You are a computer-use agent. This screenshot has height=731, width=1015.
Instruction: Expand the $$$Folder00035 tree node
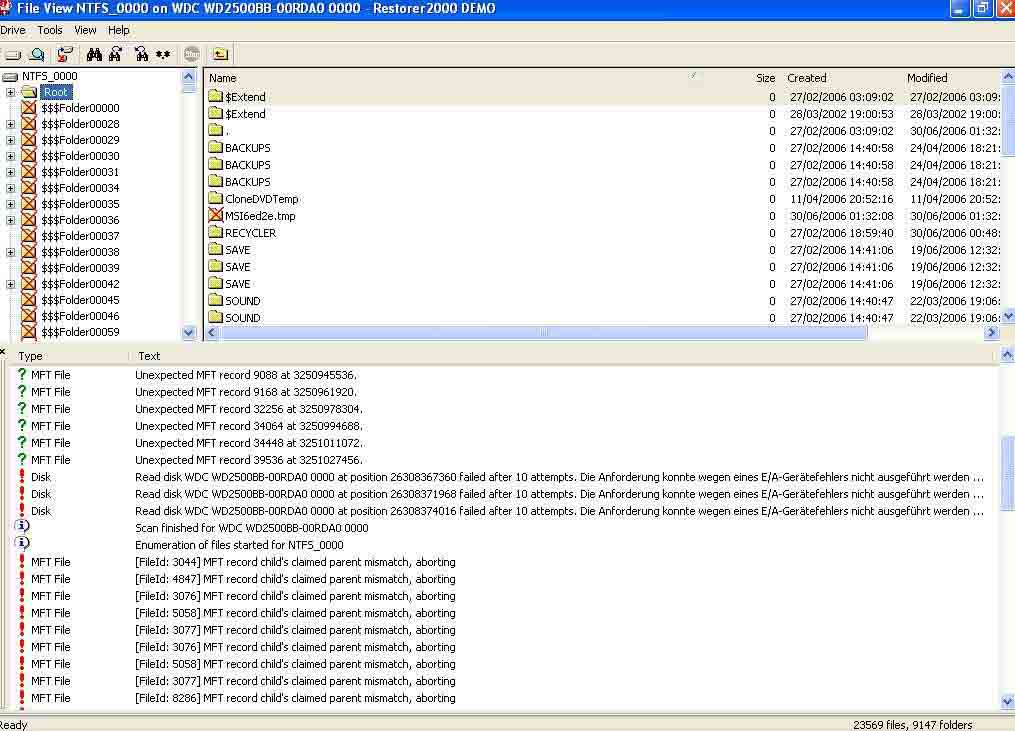[10, 204]
